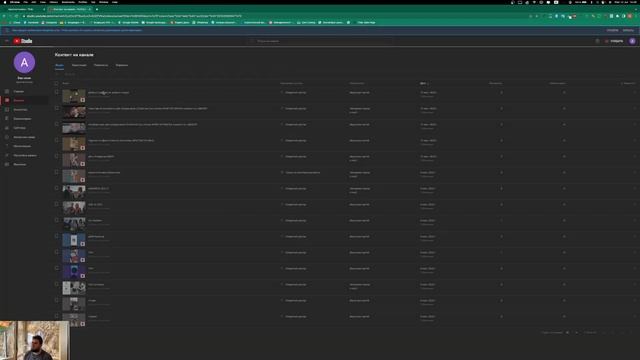Open the Analytics item in the sidebar

tap(24, 109)
